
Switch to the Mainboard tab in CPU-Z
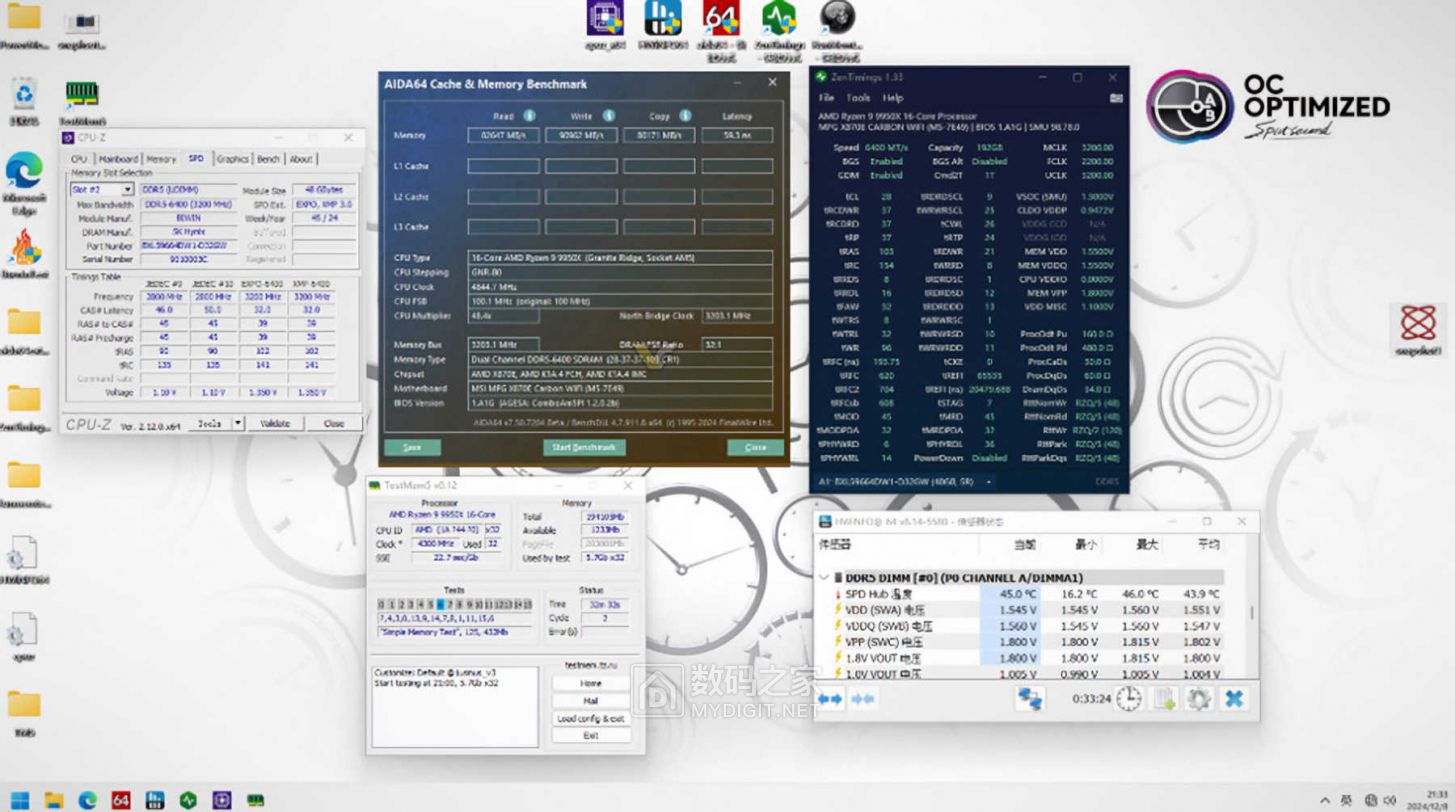point(118,159)
